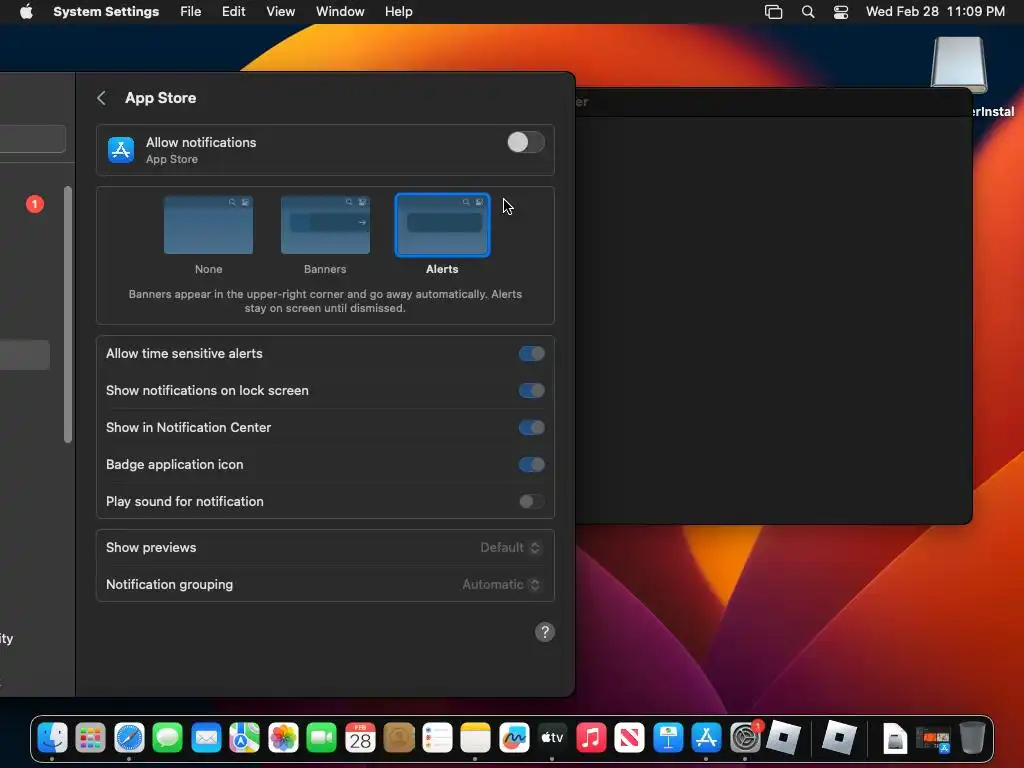The image size is (1024, 768).
Task: Toggle Play sound for notification
Action: pos(532,502)
